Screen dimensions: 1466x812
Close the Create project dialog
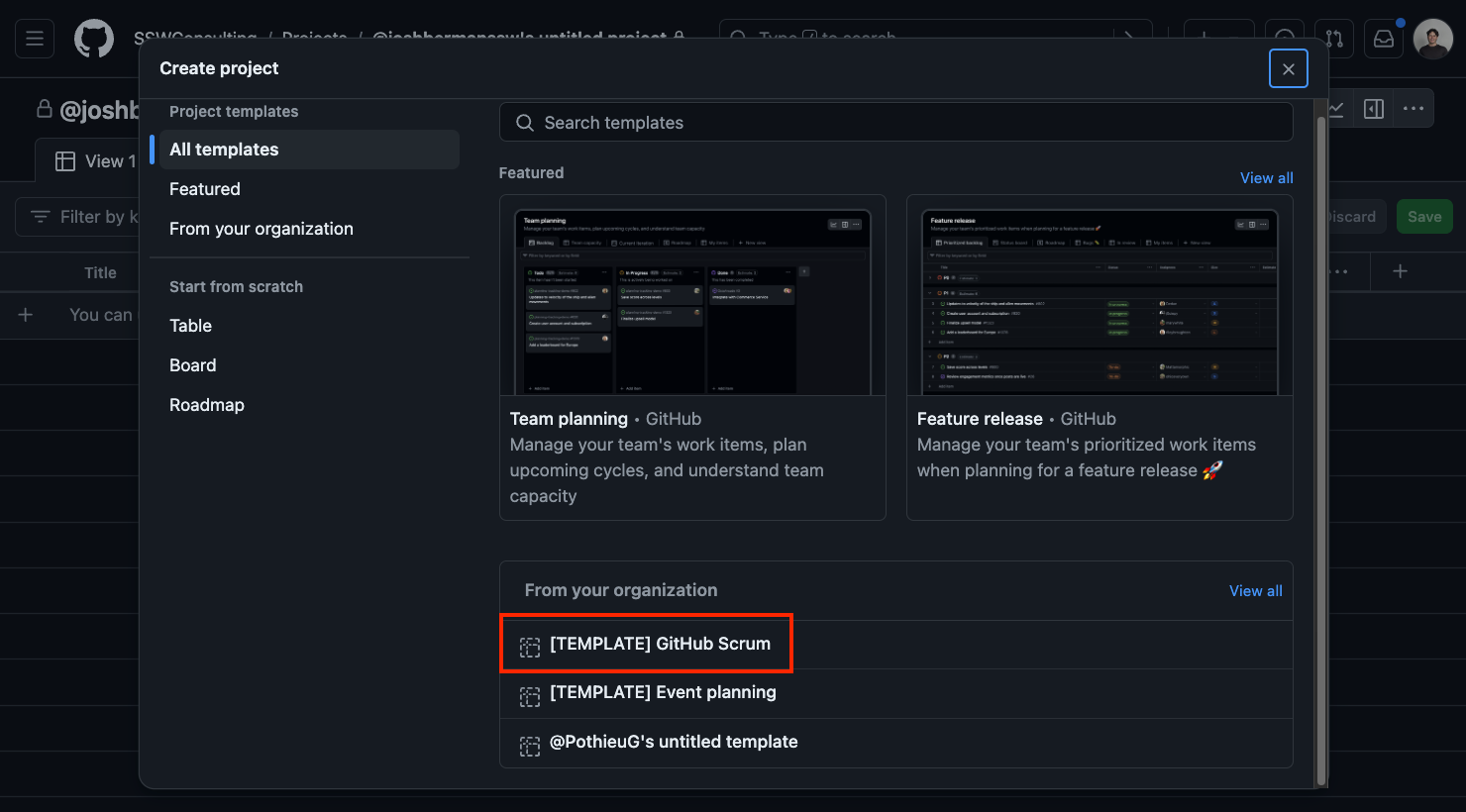point(1288,68)
